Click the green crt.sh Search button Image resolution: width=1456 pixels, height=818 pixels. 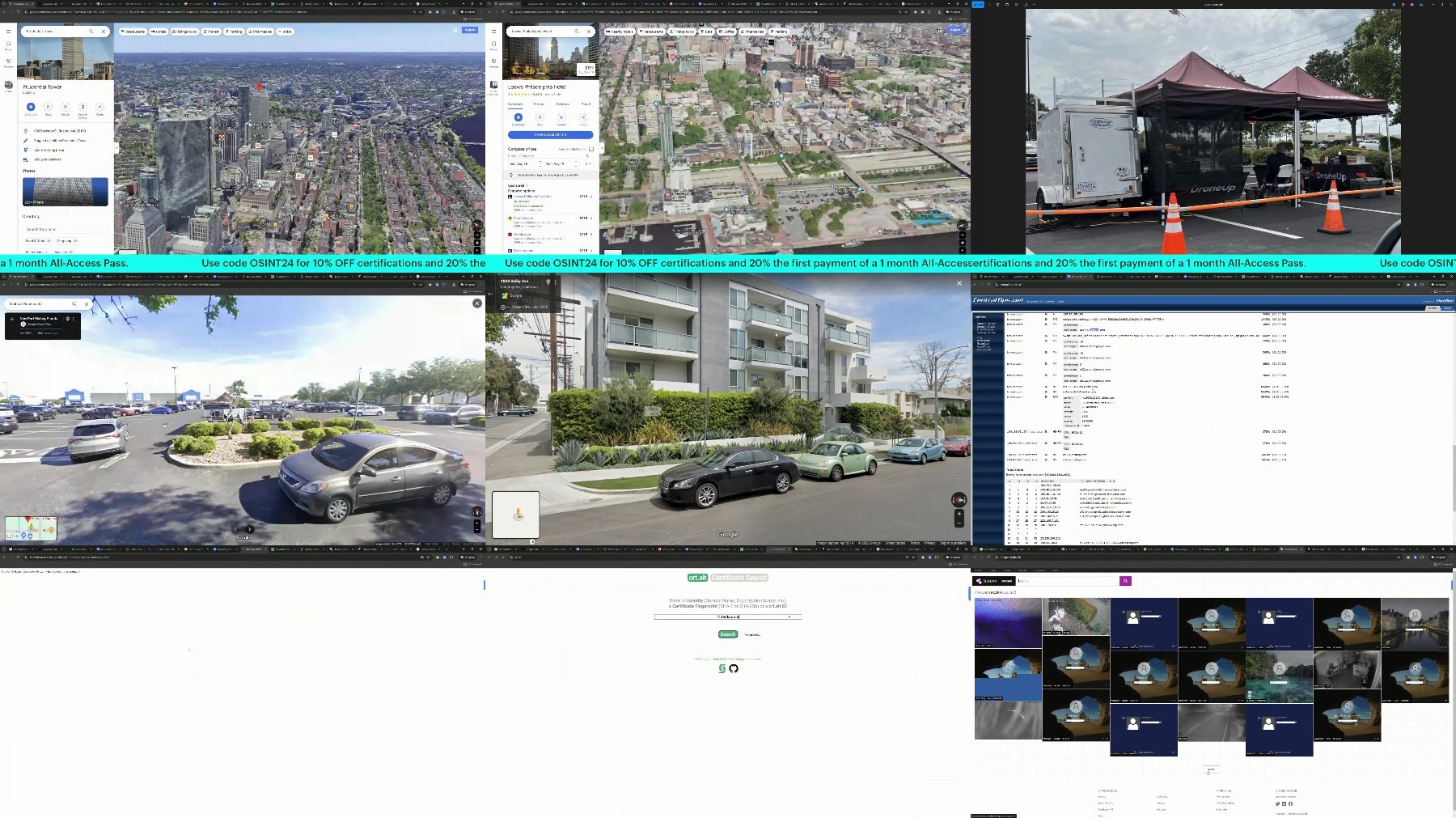tap(728, 634)
